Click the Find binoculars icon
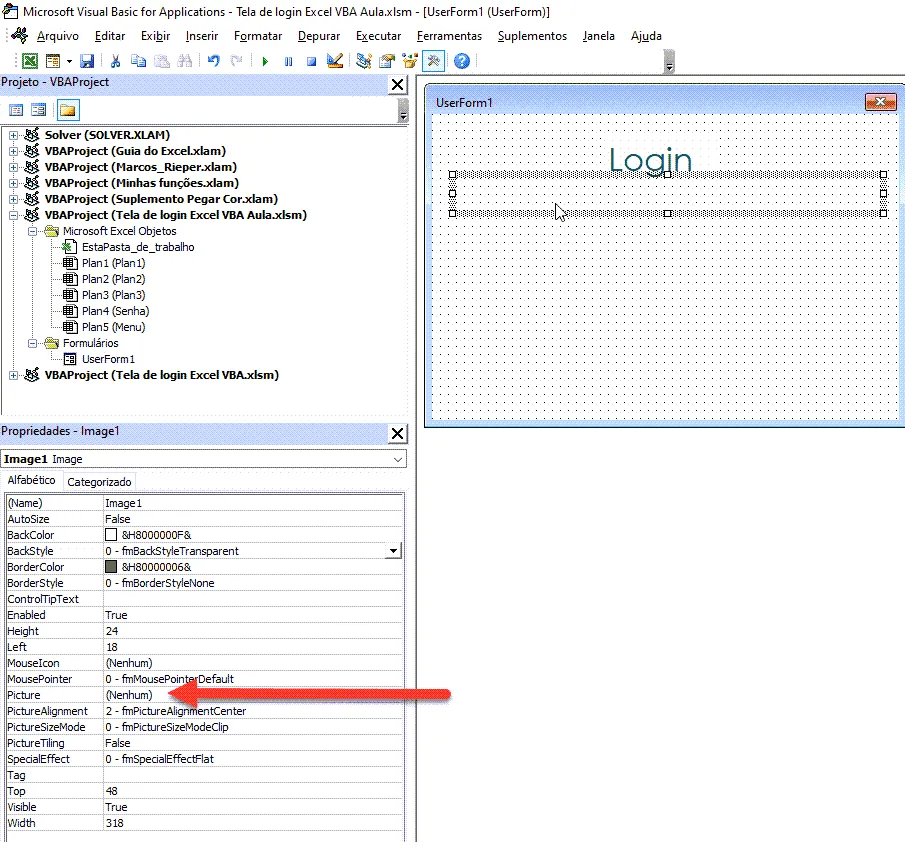 click(x=185, y=61)
